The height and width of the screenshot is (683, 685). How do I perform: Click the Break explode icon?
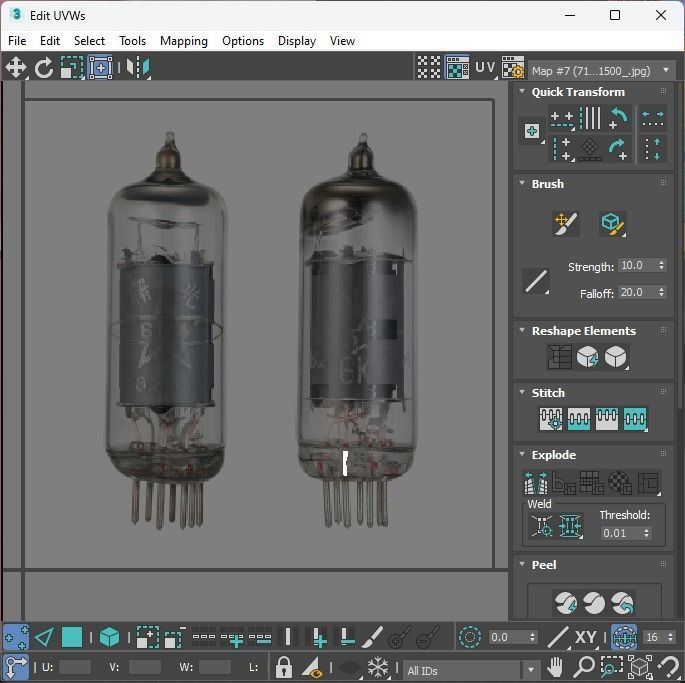point(535,482)
